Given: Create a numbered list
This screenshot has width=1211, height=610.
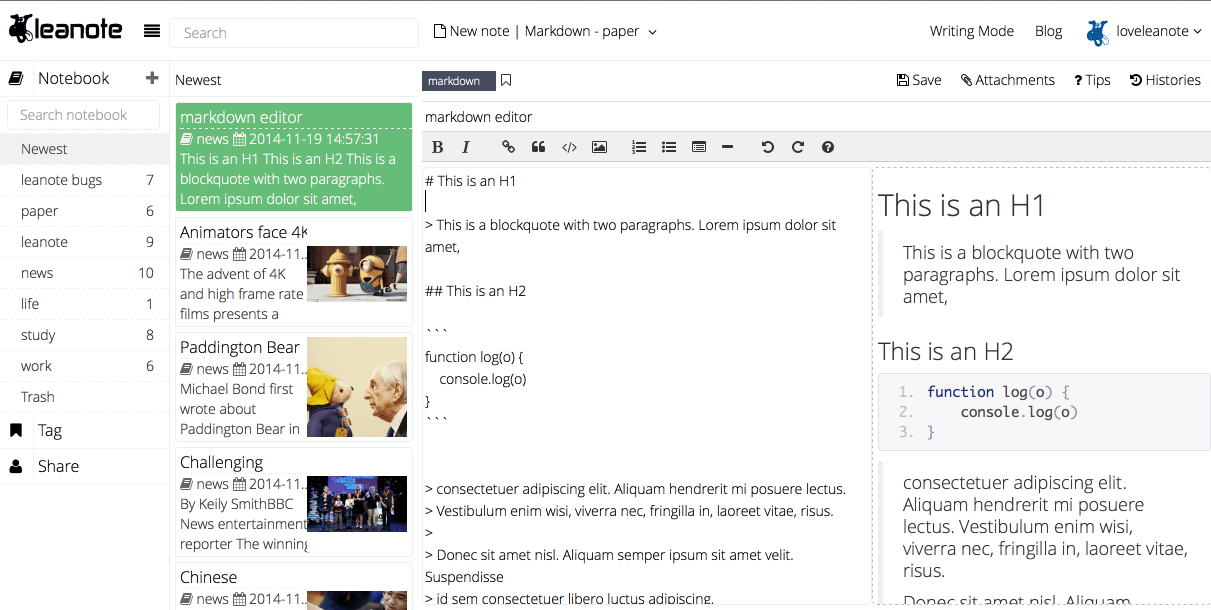Looking at the screenshot, I should coord(639,147).
